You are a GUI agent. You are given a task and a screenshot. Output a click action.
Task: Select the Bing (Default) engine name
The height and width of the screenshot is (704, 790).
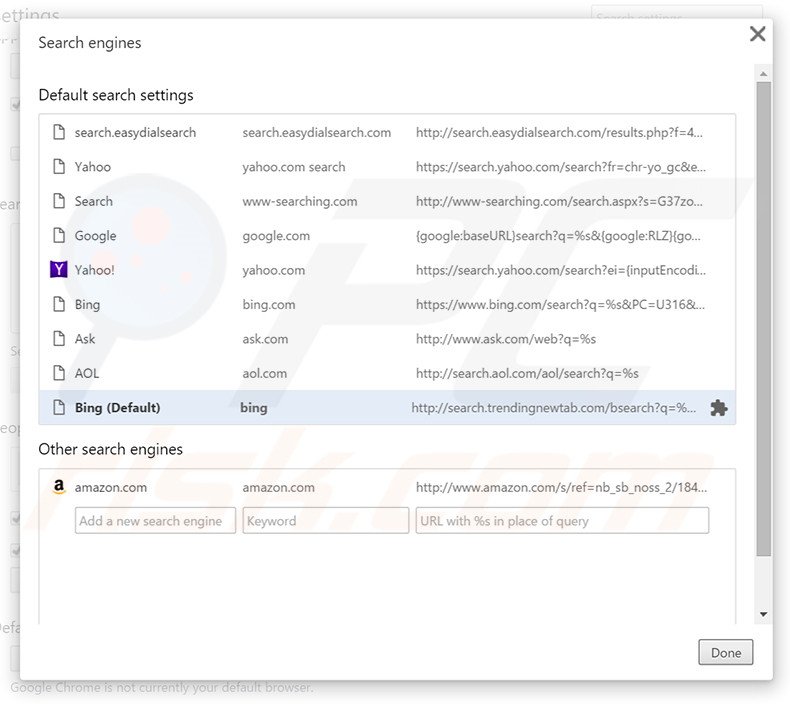pyautogui.click(x=117, y=407)
